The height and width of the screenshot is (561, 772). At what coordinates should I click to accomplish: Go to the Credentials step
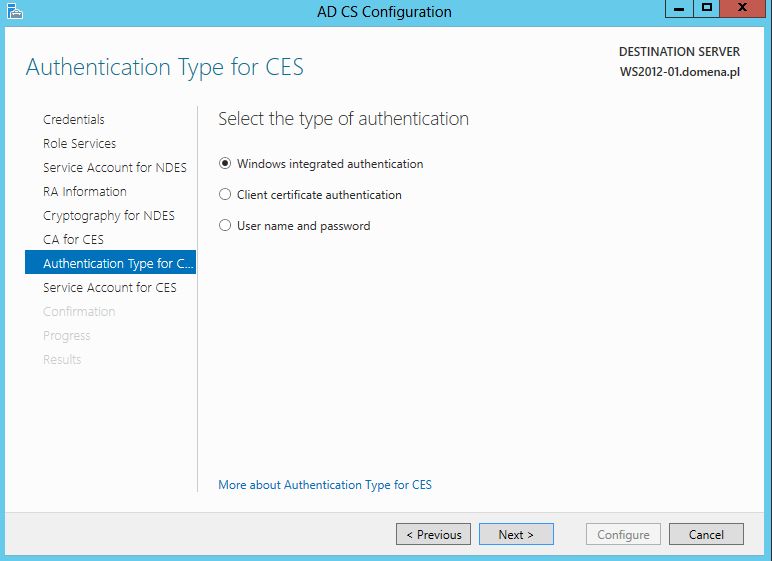[74, 119]
